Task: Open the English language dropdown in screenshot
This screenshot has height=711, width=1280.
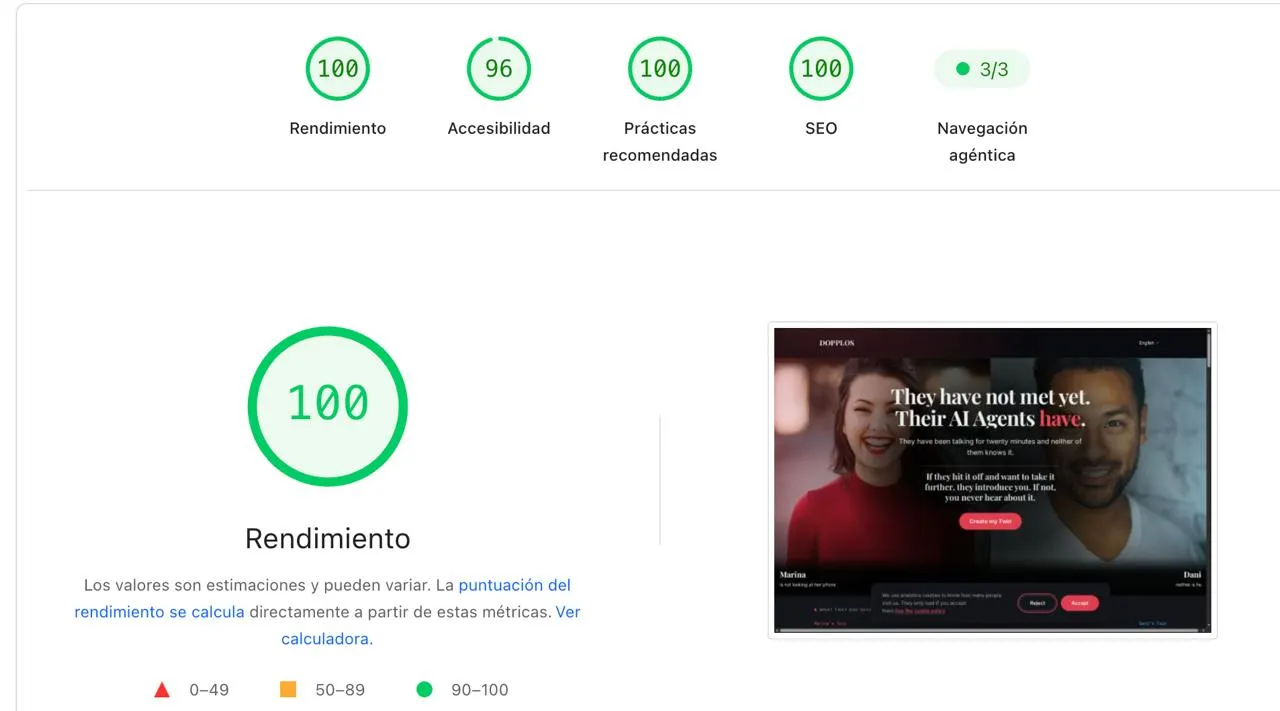Action: [1148, 343]
